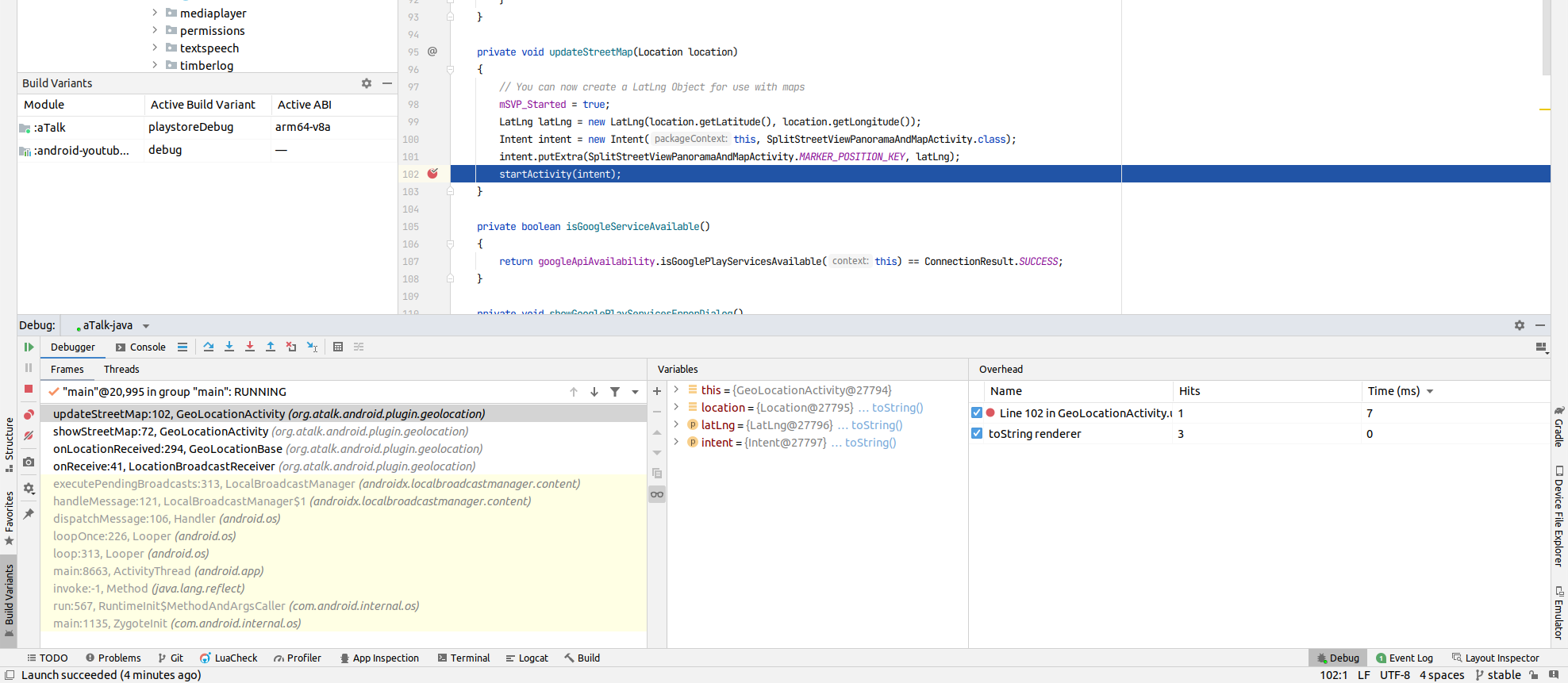Expand the textspeech folder
This screenshot has width=1568, height=683.
pos(155,48)
